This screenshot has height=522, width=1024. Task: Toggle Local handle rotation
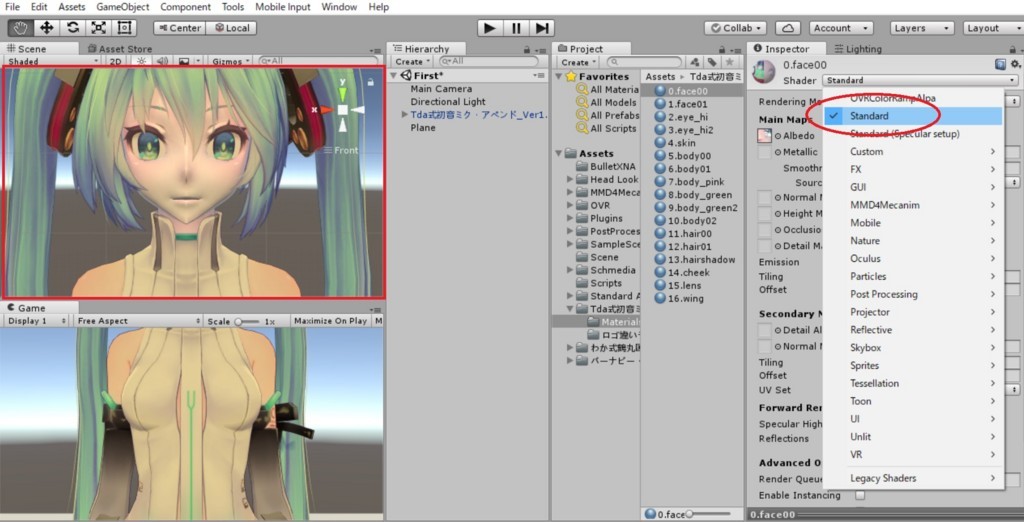231,28
